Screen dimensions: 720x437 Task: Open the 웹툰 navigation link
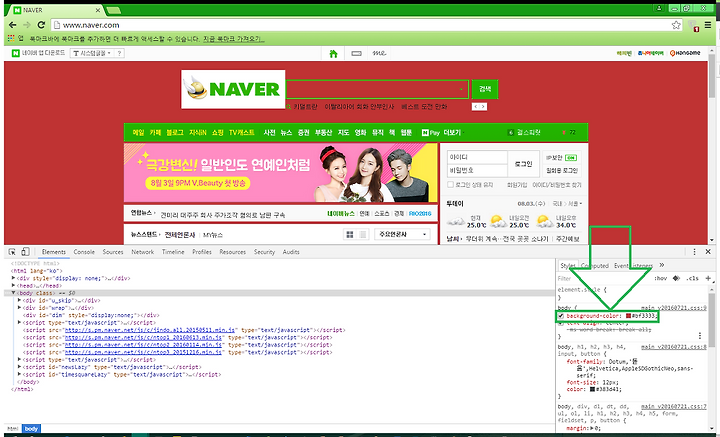pos(406,133)
